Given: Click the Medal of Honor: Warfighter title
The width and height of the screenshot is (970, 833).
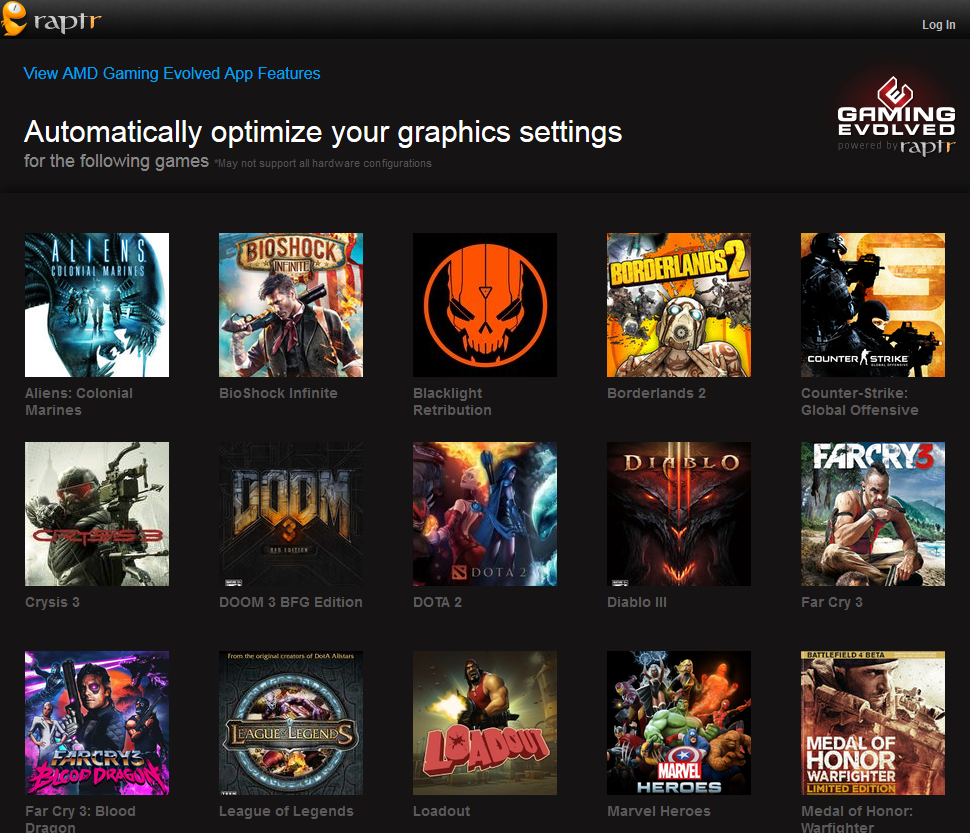Looking at the screenshot, I should point(857,818).
